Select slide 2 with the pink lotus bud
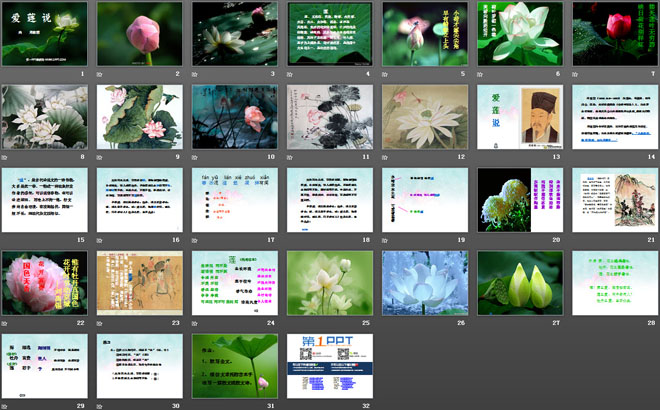Image resolution: width=660 pixels, height=410 pixels. pos(141,34)
